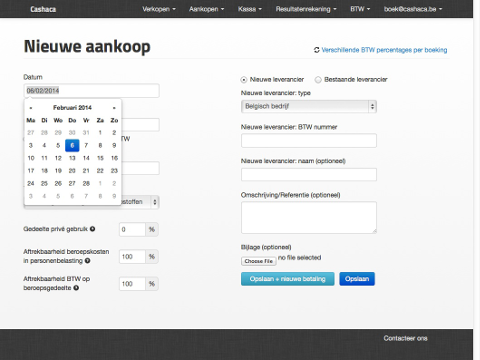Open the Verkopen menu
Screen dimensions: 480x360
(159, 9)
